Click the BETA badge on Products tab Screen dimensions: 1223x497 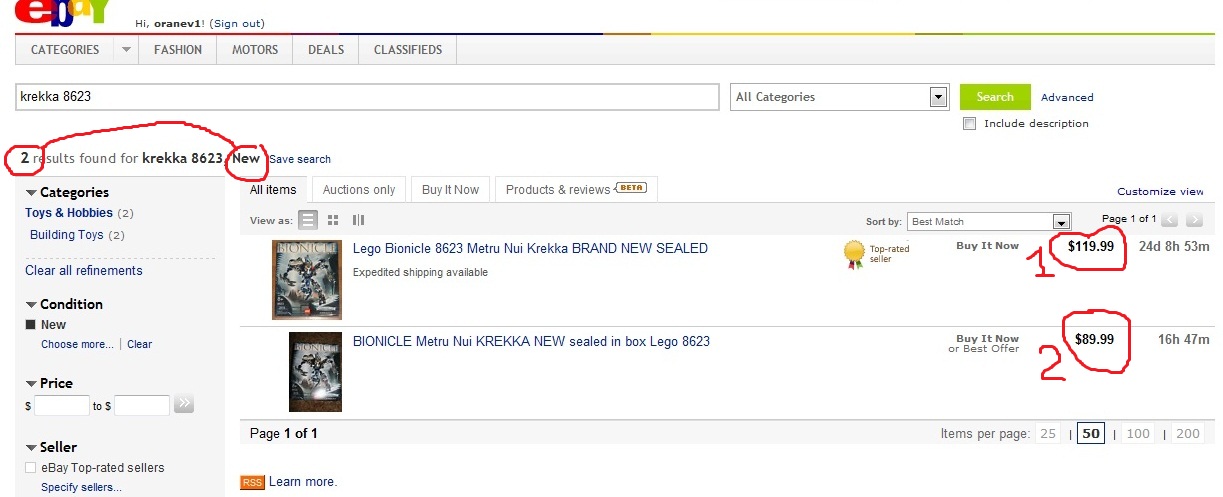(x=631, y=188)
